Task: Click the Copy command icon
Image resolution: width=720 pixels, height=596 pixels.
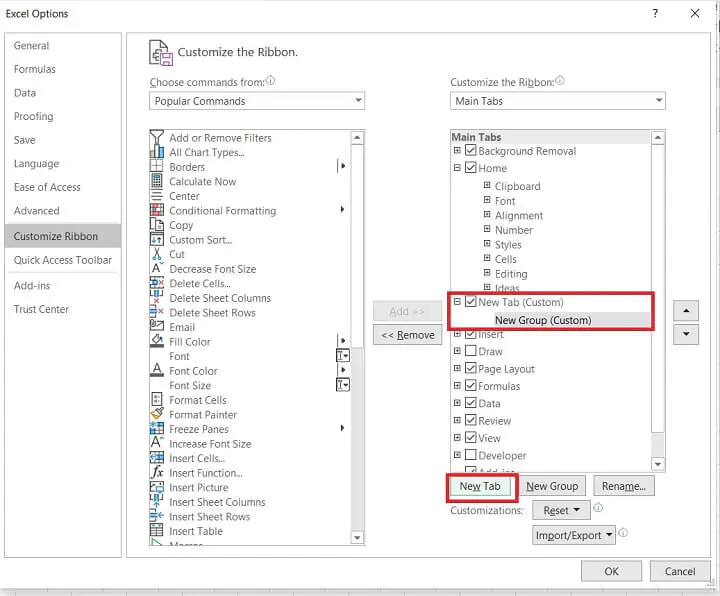Action: pos(157,225)
